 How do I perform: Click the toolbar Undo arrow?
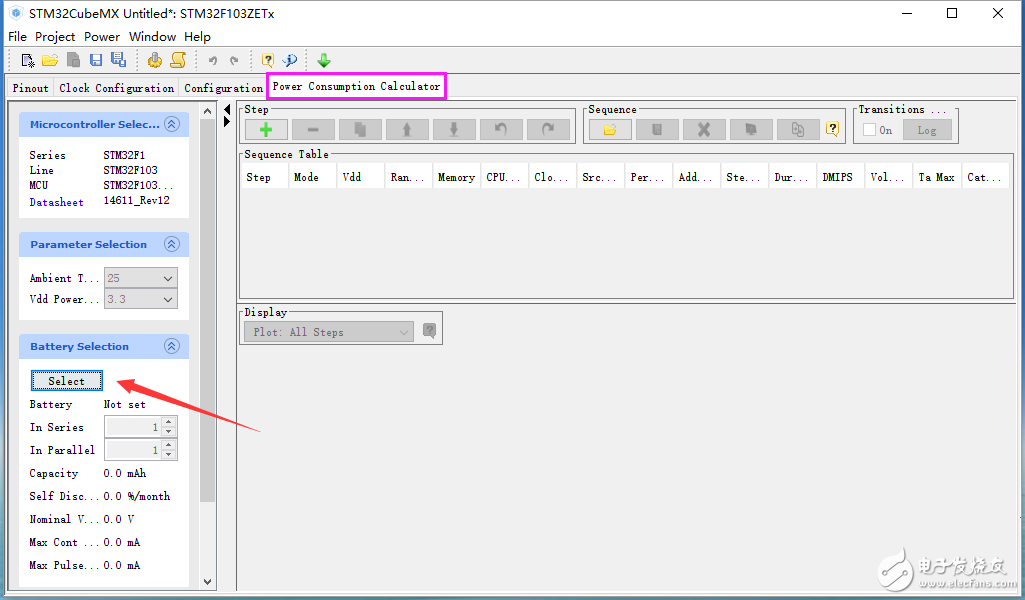213,61
